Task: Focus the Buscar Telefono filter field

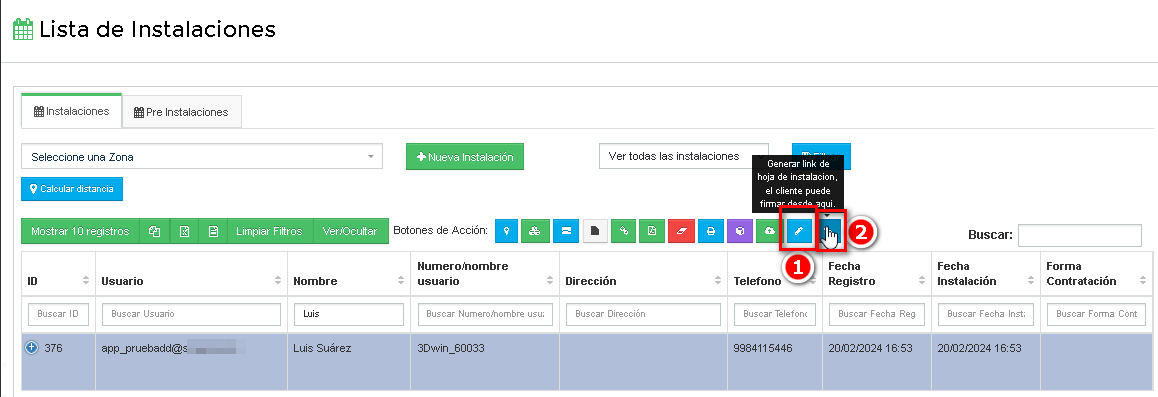Action: click(x=775, y=314)
